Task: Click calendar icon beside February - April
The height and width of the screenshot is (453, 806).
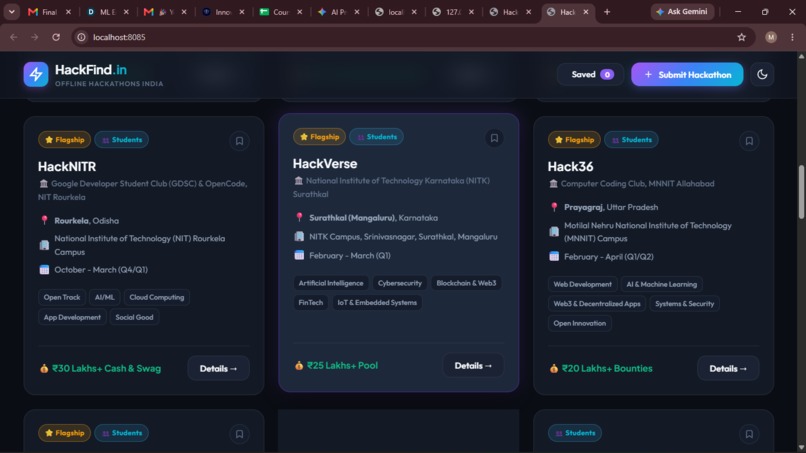Action: 554,257
